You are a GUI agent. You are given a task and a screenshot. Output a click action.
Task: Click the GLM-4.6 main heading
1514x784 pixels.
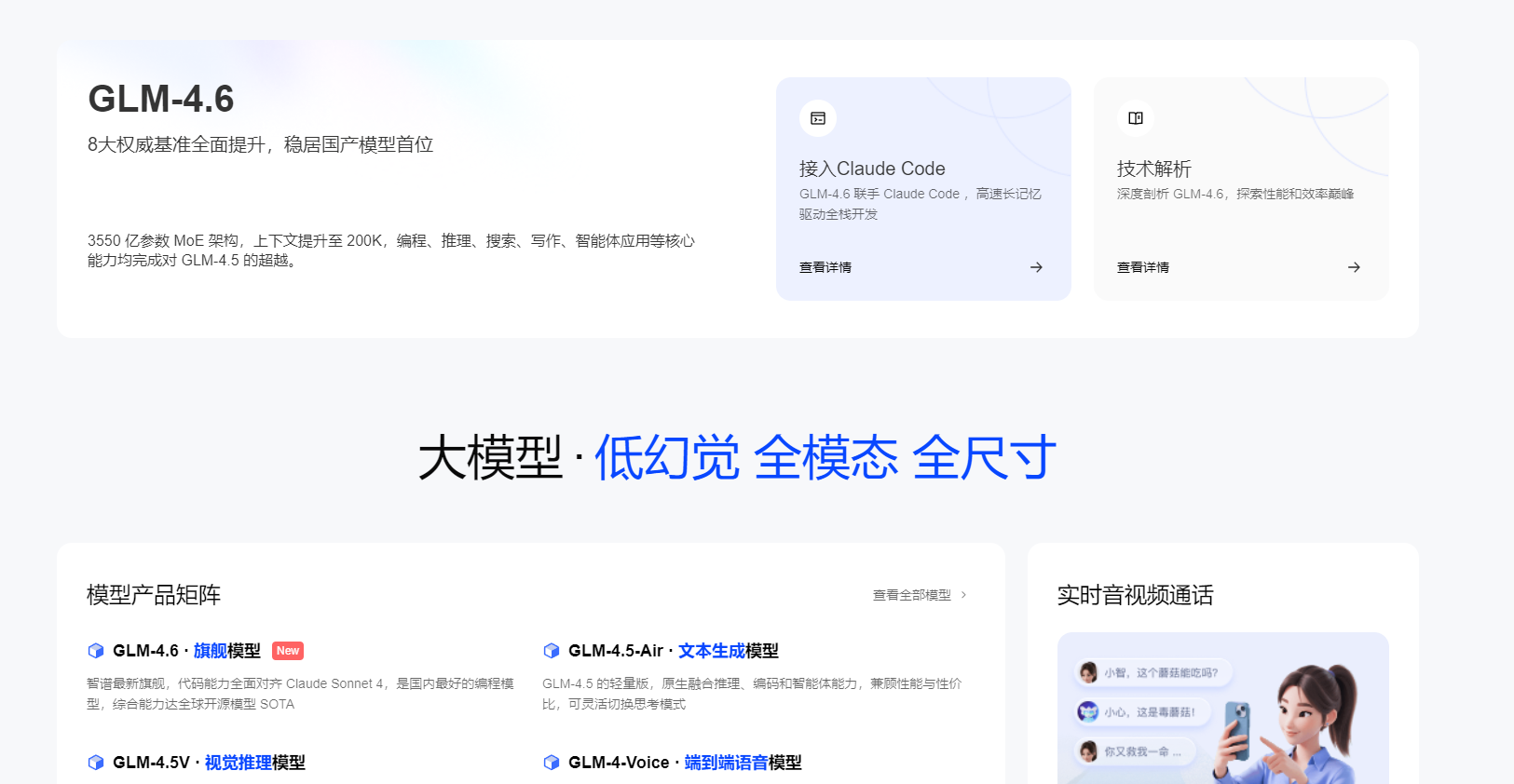click(x=161, y=99)
